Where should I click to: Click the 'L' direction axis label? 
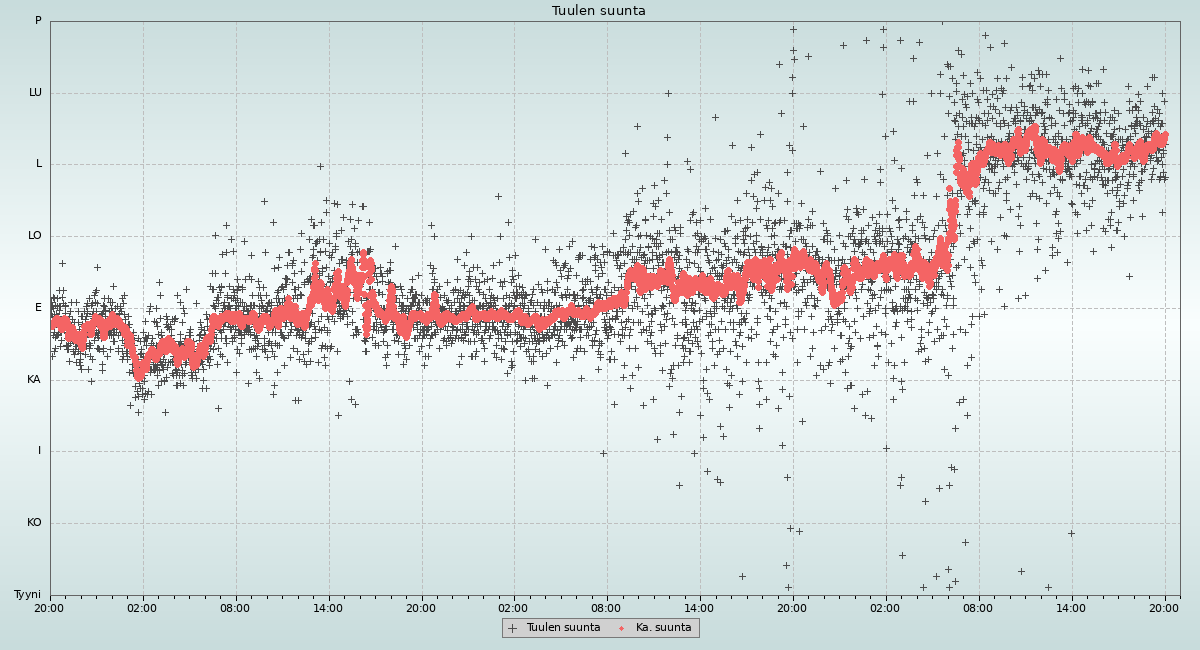pos(39,164)
